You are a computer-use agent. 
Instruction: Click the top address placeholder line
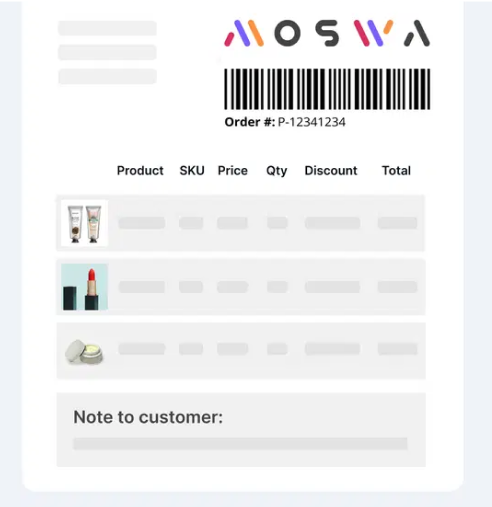107,28
